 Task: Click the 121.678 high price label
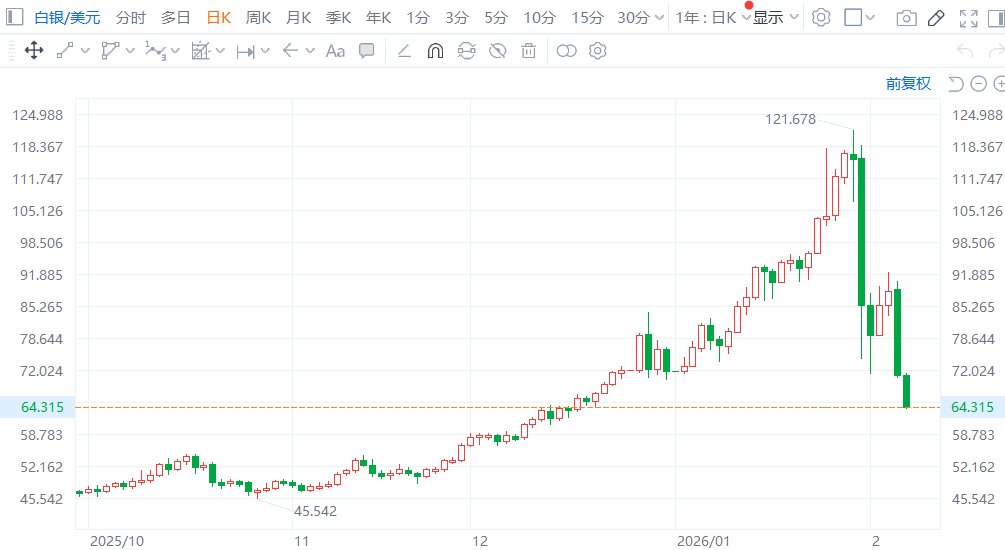coord(790,120)
